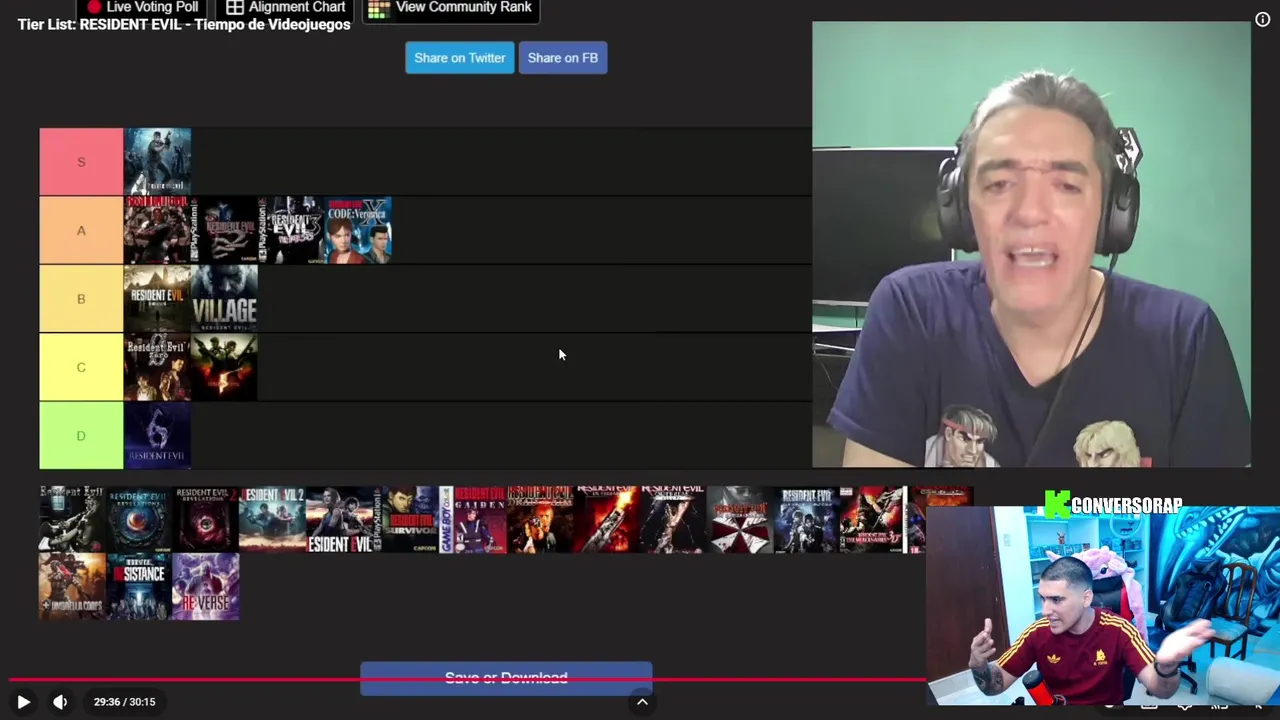Click the Resident Evil 7 cover in B tier
This screenshot has height=720, width=1280.
[x=157, y=299]
